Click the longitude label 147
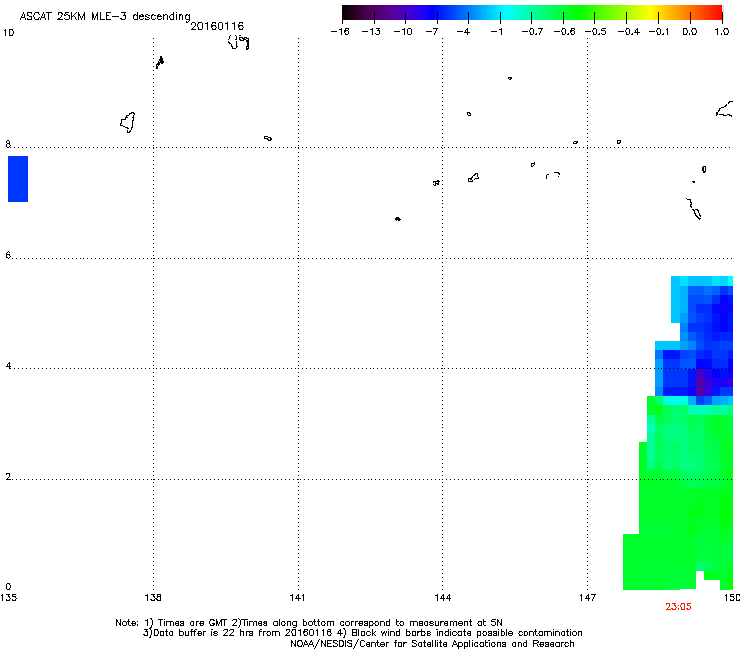Image resolution: width=740 pixels, height=650 pixels. click(x=588, y=598)
